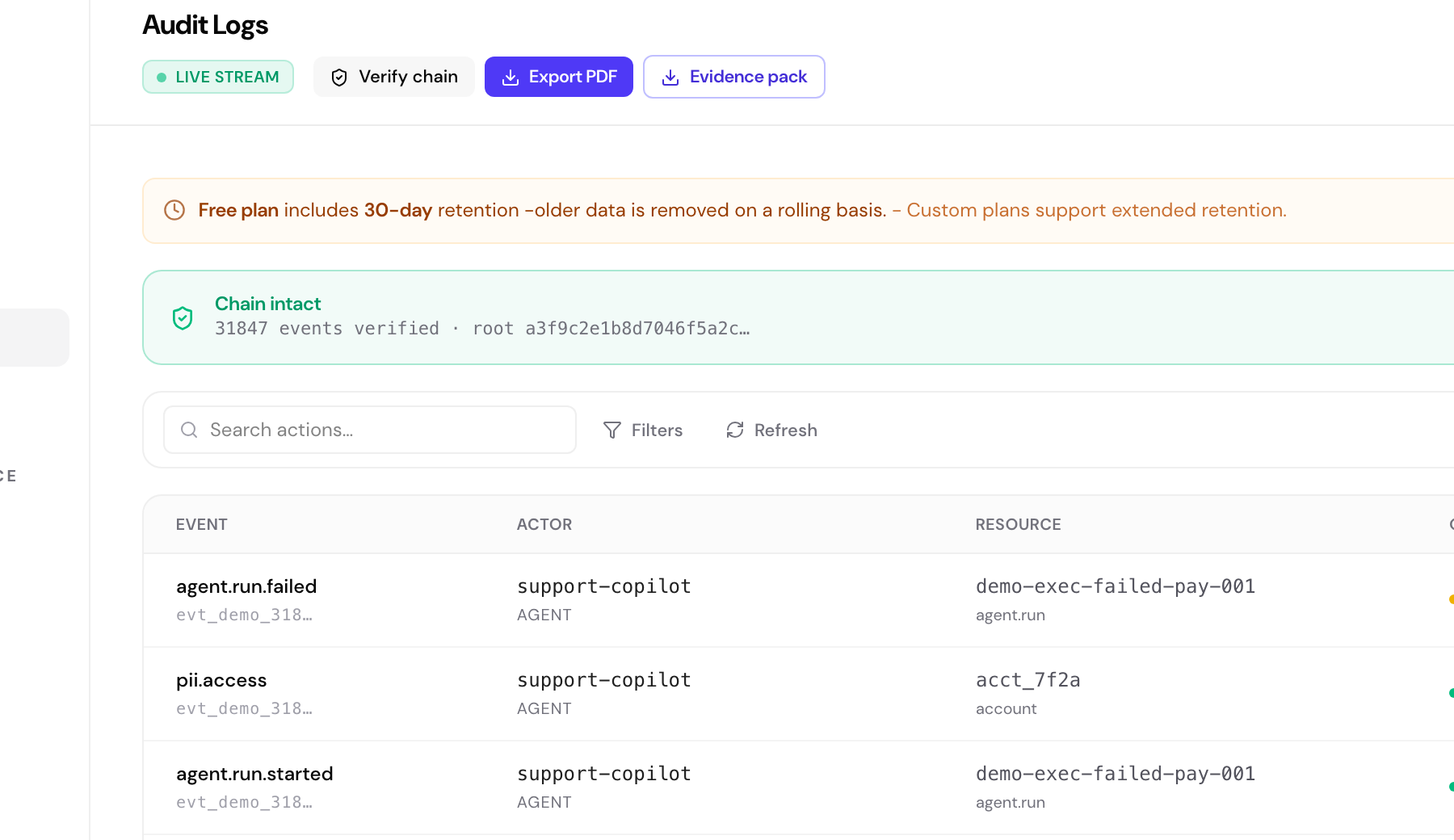
Task: Click the Search actions input field
Action: pyautogui.click(x=370, y=430)
